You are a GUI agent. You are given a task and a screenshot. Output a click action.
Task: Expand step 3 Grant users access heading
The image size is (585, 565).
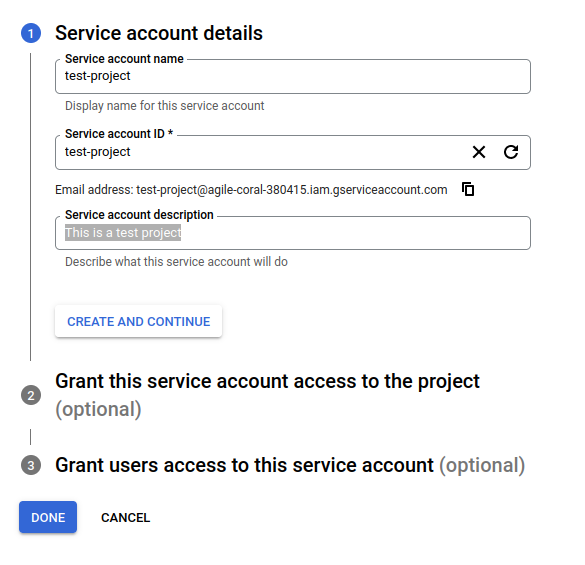290,465
